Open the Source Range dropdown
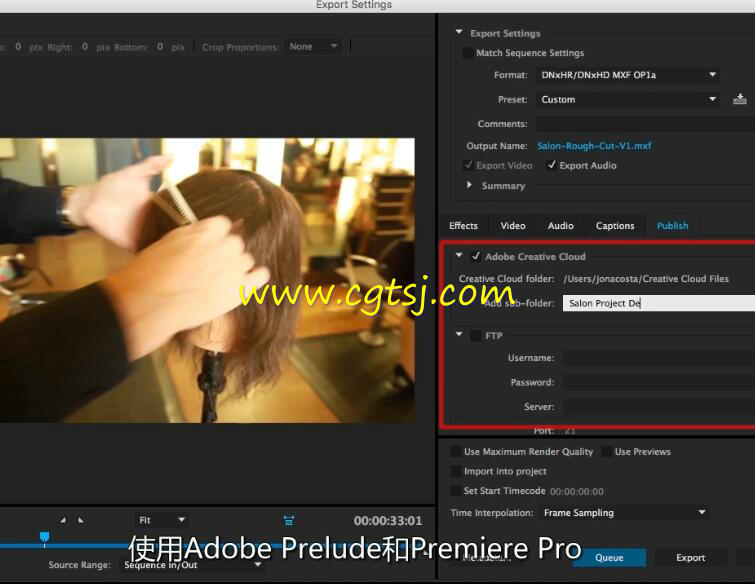 192,565
